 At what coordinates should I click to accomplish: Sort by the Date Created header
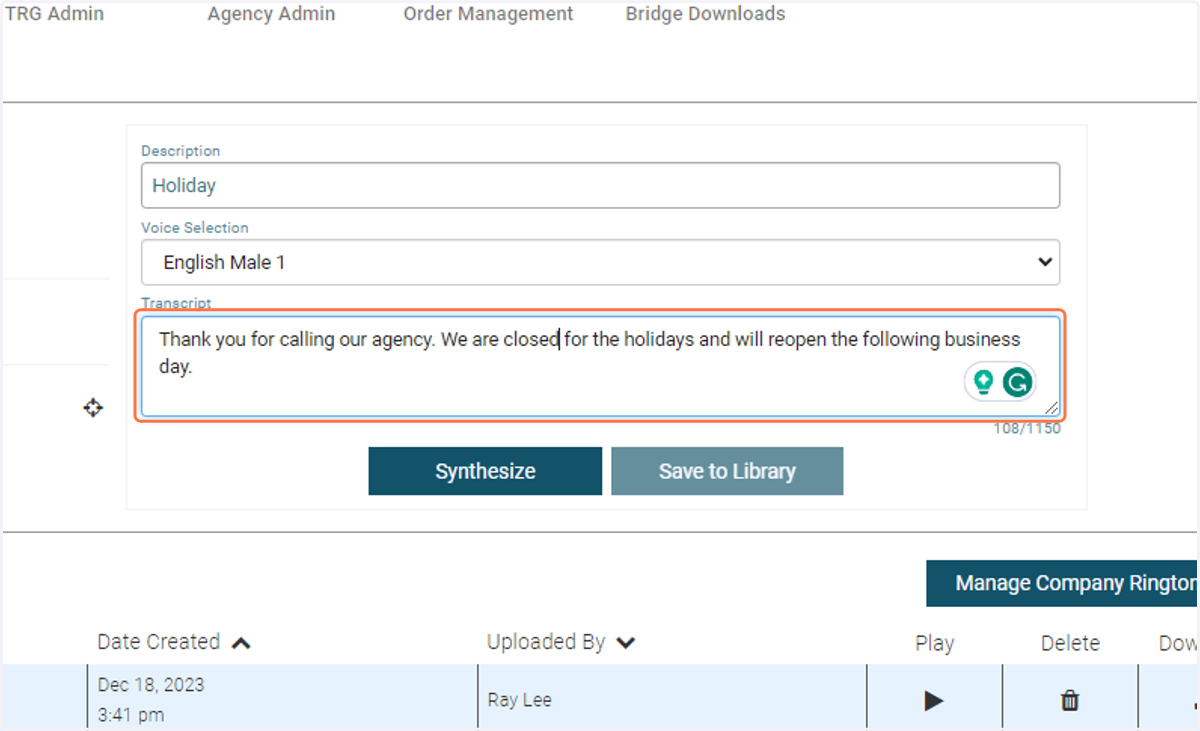[159, 642]
